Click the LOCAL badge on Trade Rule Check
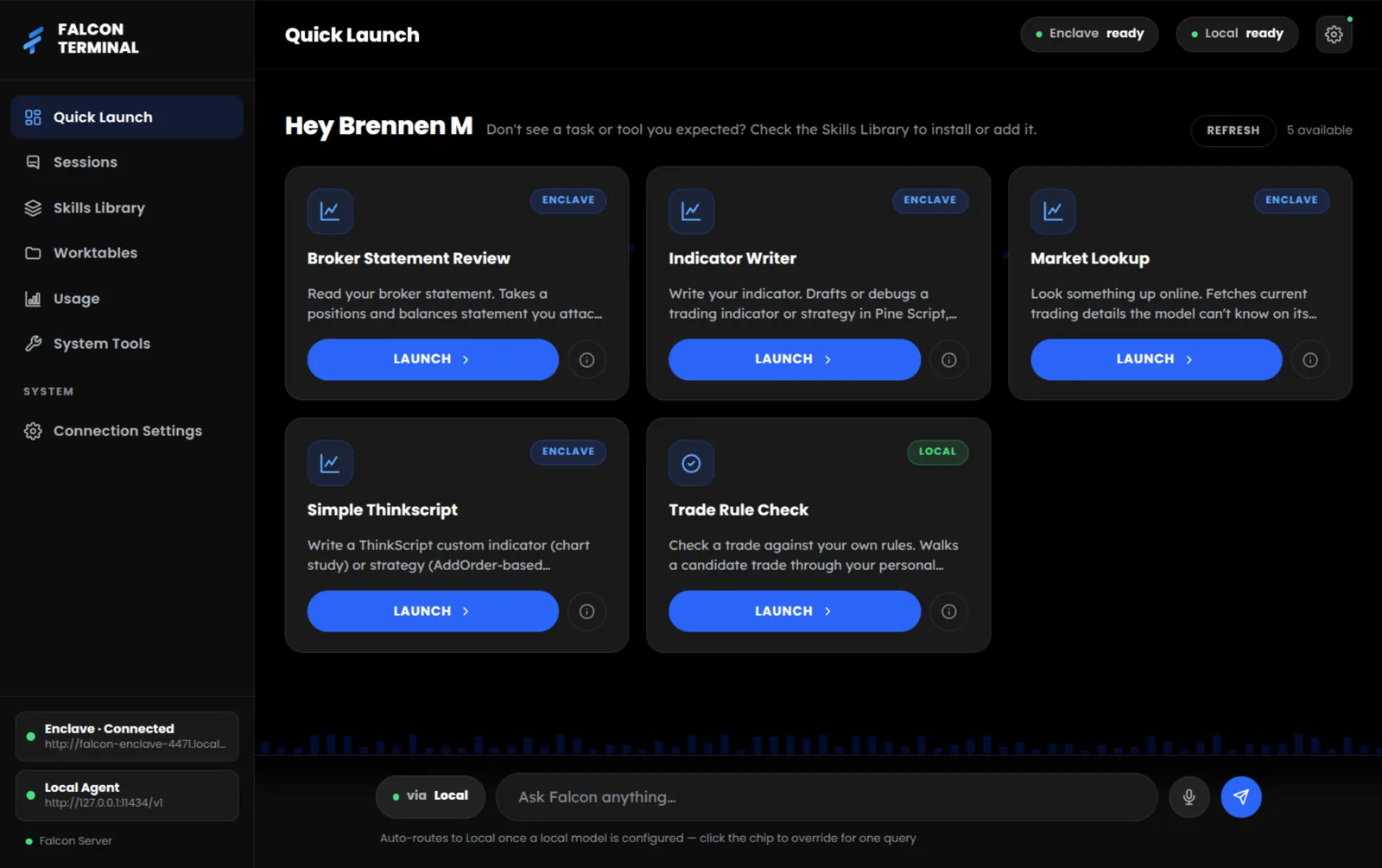The width and height of the screenshot is (1382, 868). click(x=937, y=452)
